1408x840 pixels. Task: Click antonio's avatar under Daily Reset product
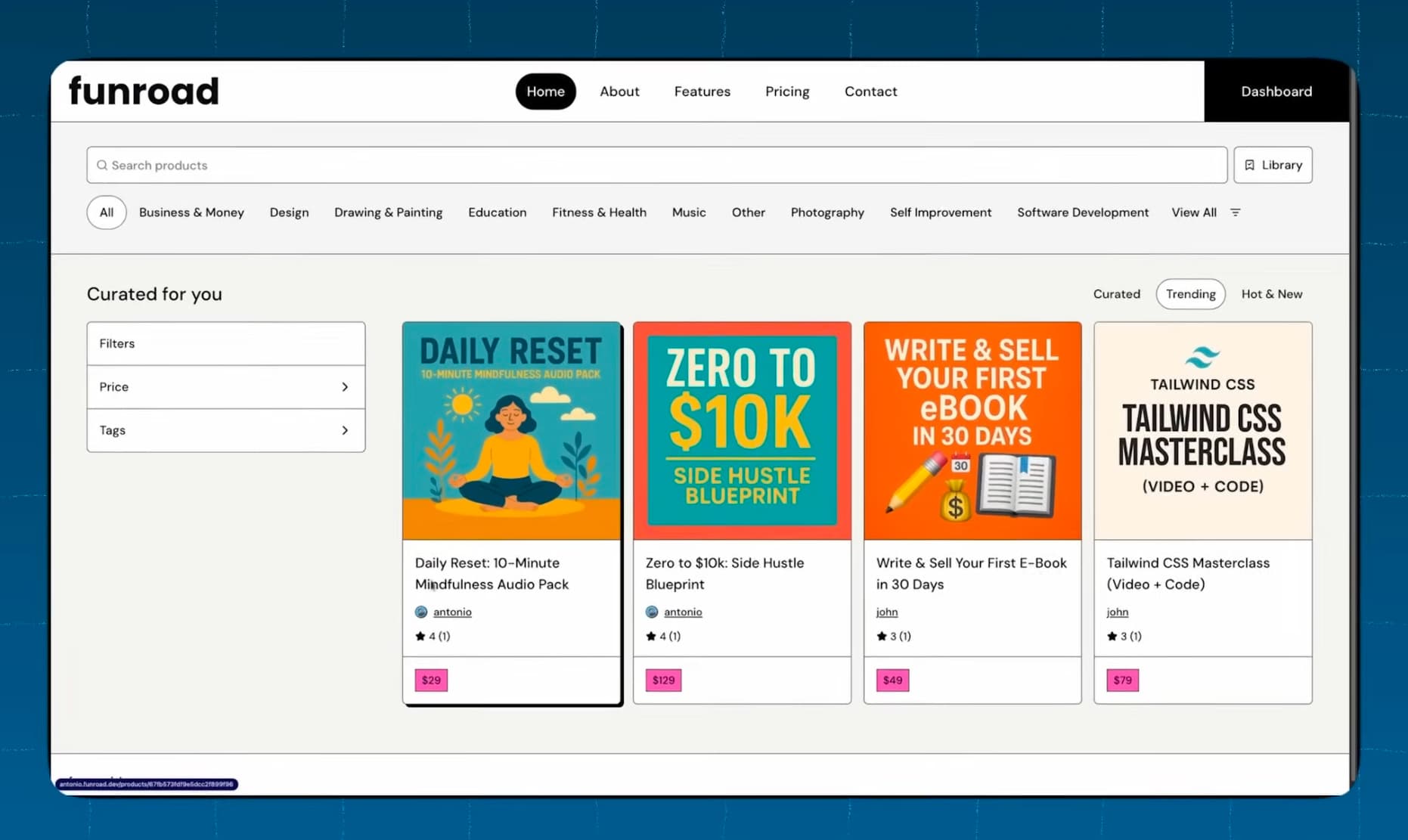point(421,612)
